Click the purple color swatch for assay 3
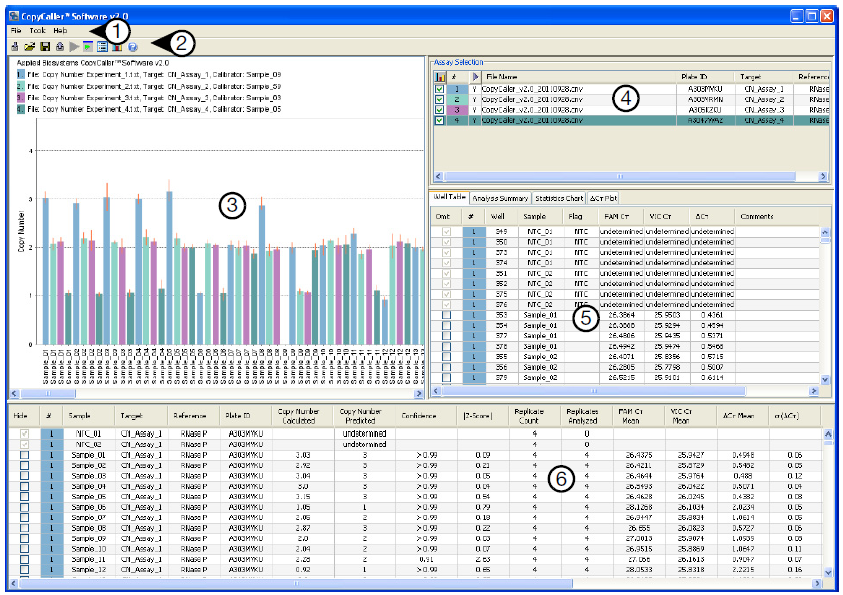 [x=457, y=110]
